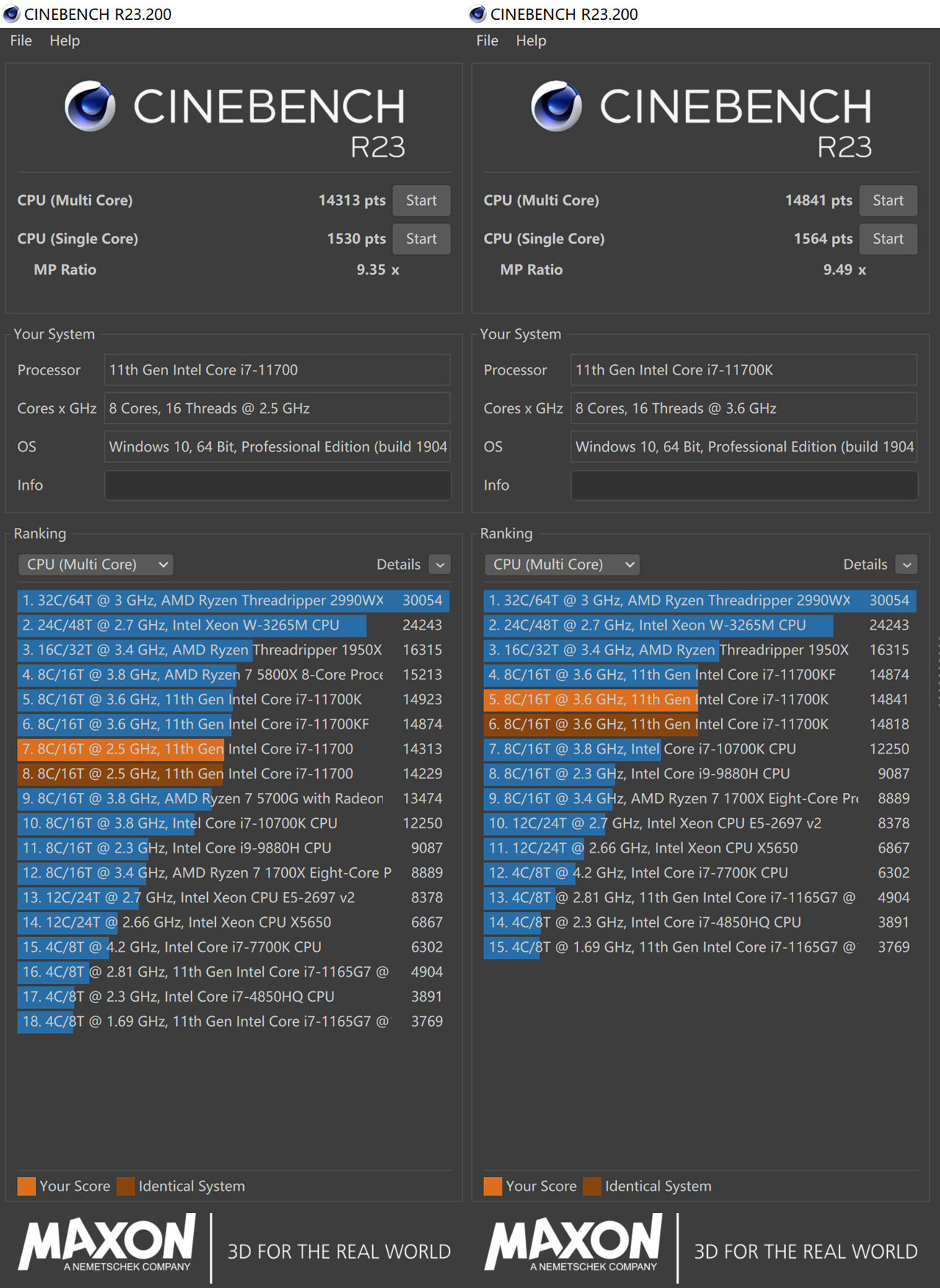Click Cinebench app icon in right window title bar

tap(477, 14)
